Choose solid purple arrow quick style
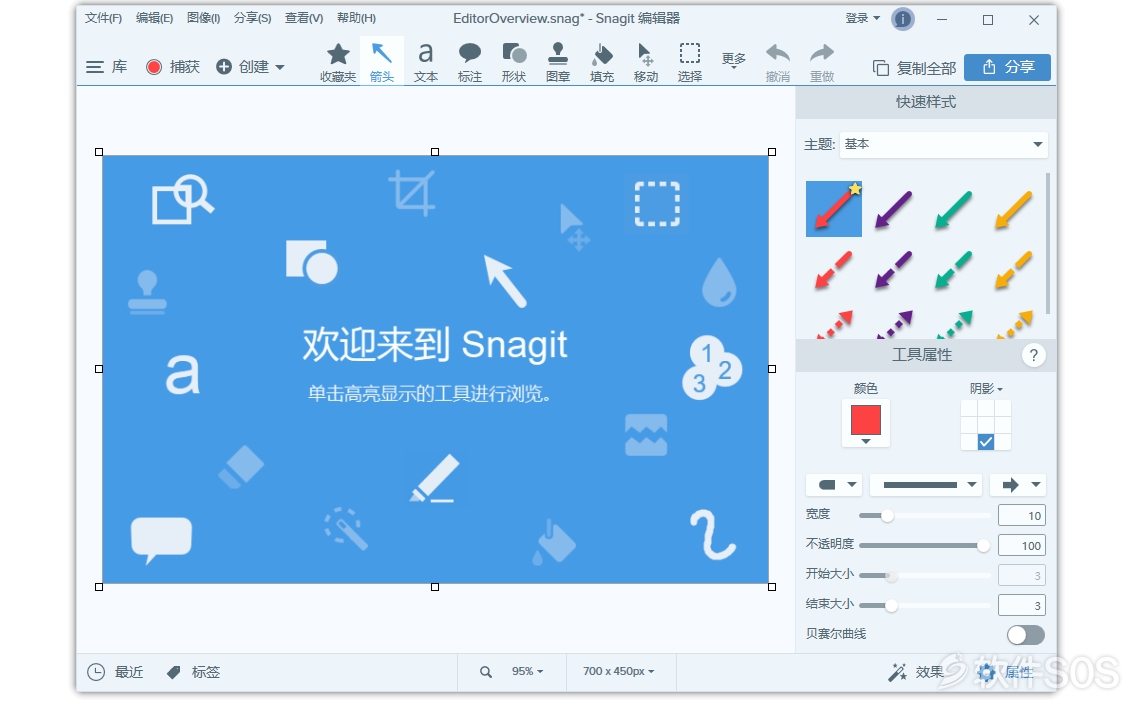This screenshot has height=702, width=1136. [x=893, y=209]
